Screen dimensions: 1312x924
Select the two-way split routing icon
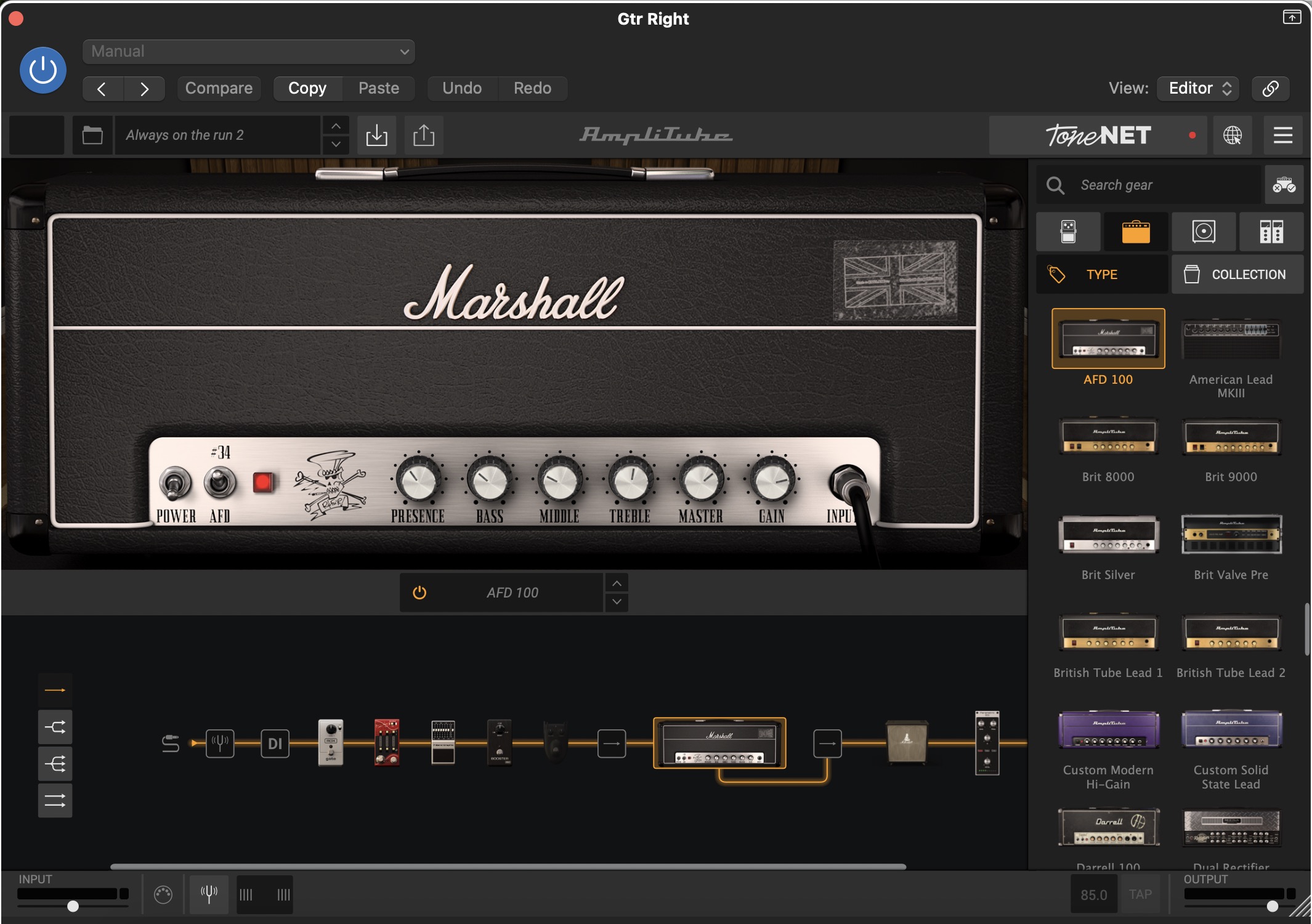click(x=55, y=727)
